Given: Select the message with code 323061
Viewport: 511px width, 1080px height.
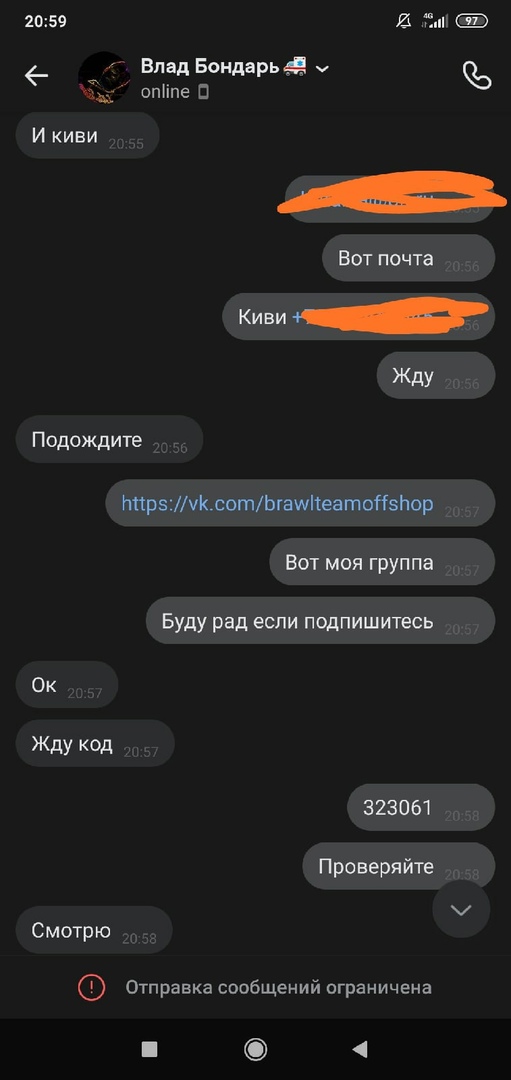Looking at the screenshot, I should click(421, 807).
